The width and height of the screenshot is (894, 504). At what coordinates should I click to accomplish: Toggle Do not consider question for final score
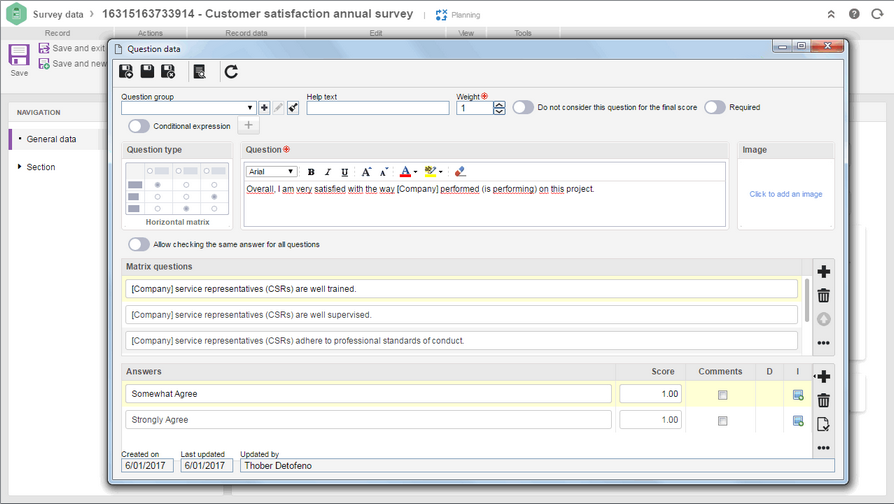(x=523, y=107)
